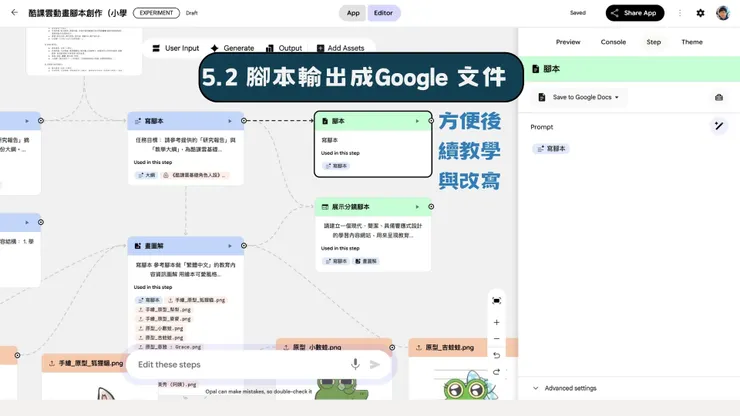Select the 寫腳本 node header

[x=185, y=121]
